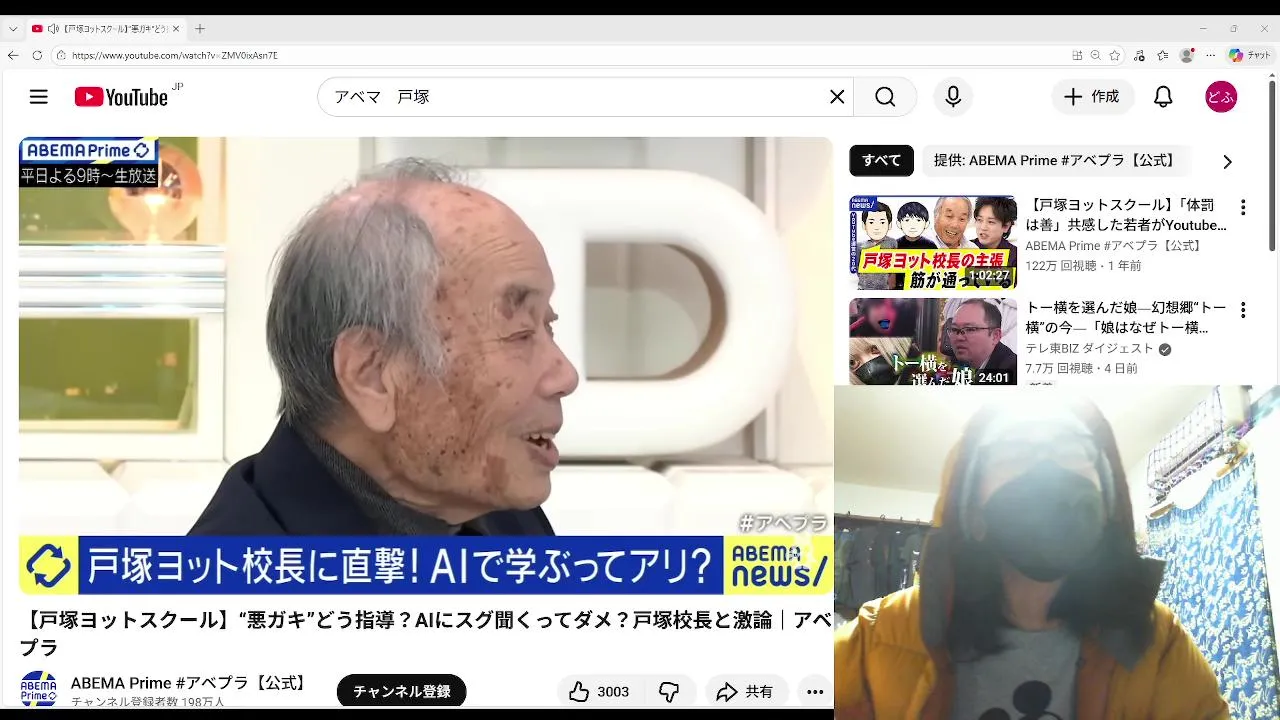The image size is (1280, 720).
Task: Select the 提供: ABEMA Prime chip
Action: 1054,160
